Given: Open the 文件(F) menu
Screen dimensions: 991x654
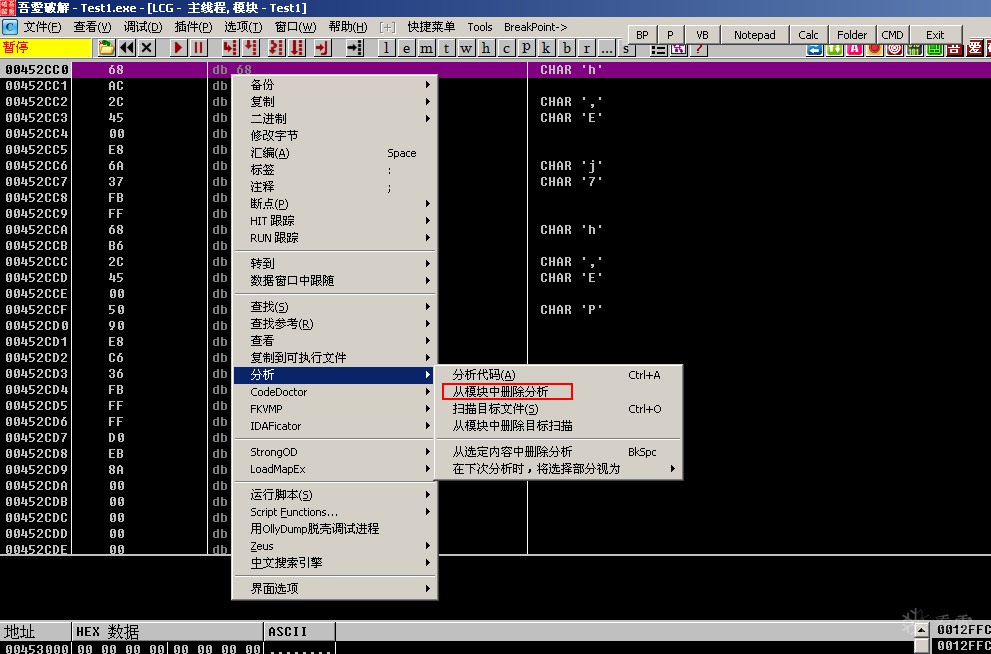Looking at the screenshot, I should (x=42, y=27).
